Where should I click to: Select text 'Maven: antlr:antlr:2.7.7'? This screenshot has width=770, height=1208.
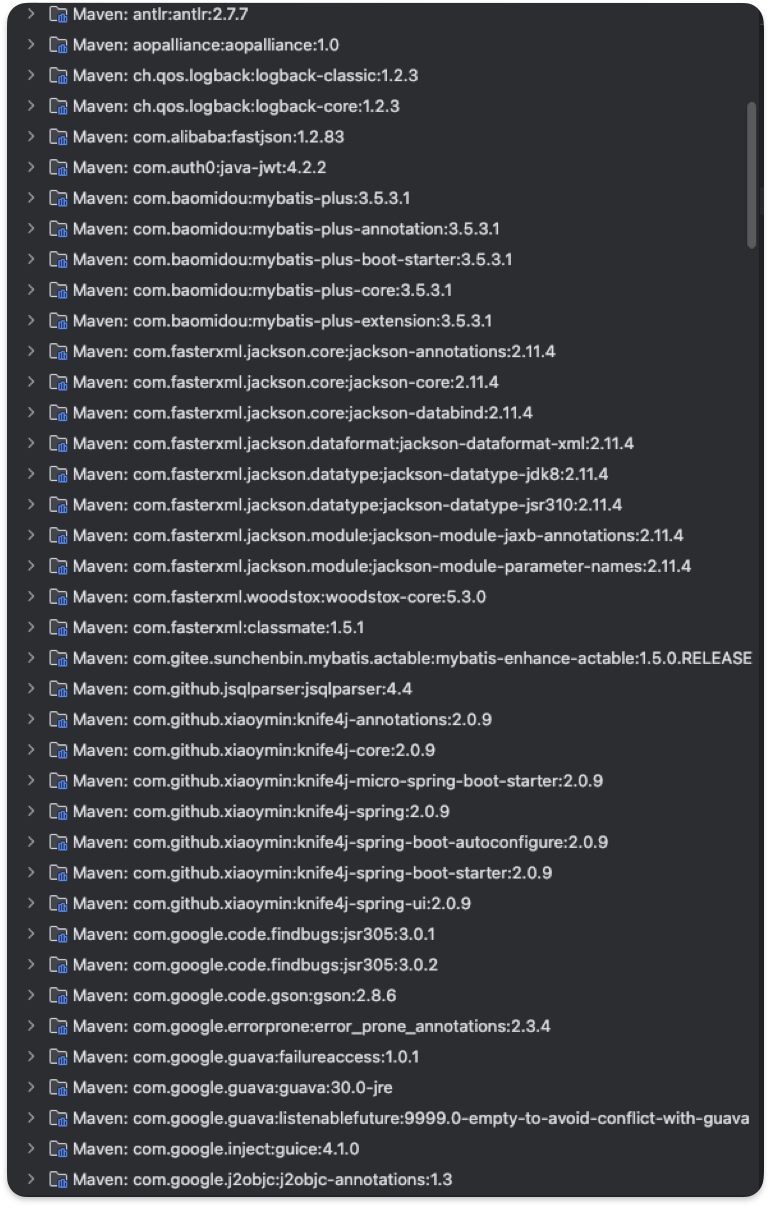[x=159, y=14]
